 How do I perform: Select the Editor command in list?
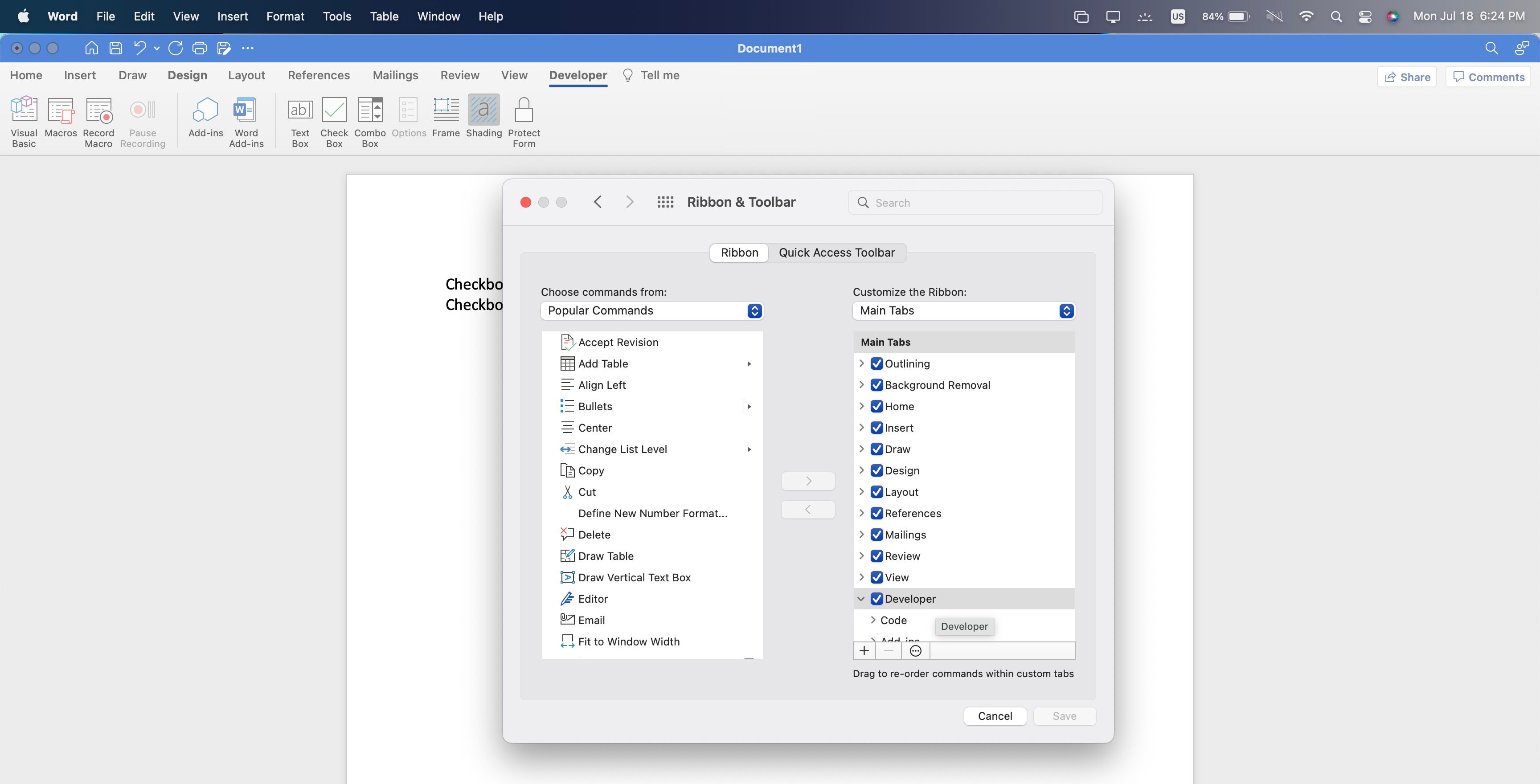coord(652,599)
